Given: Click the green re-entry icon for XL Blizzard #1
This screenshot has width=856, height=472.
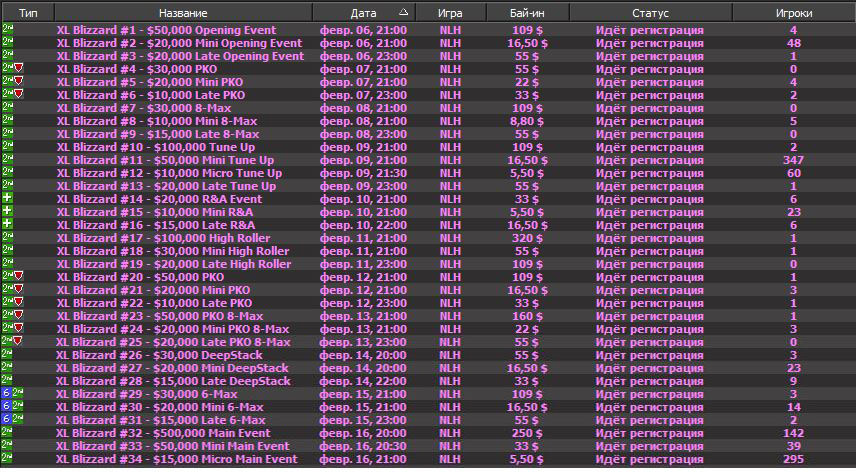Looking at the screenshot, I should point(7,30).
